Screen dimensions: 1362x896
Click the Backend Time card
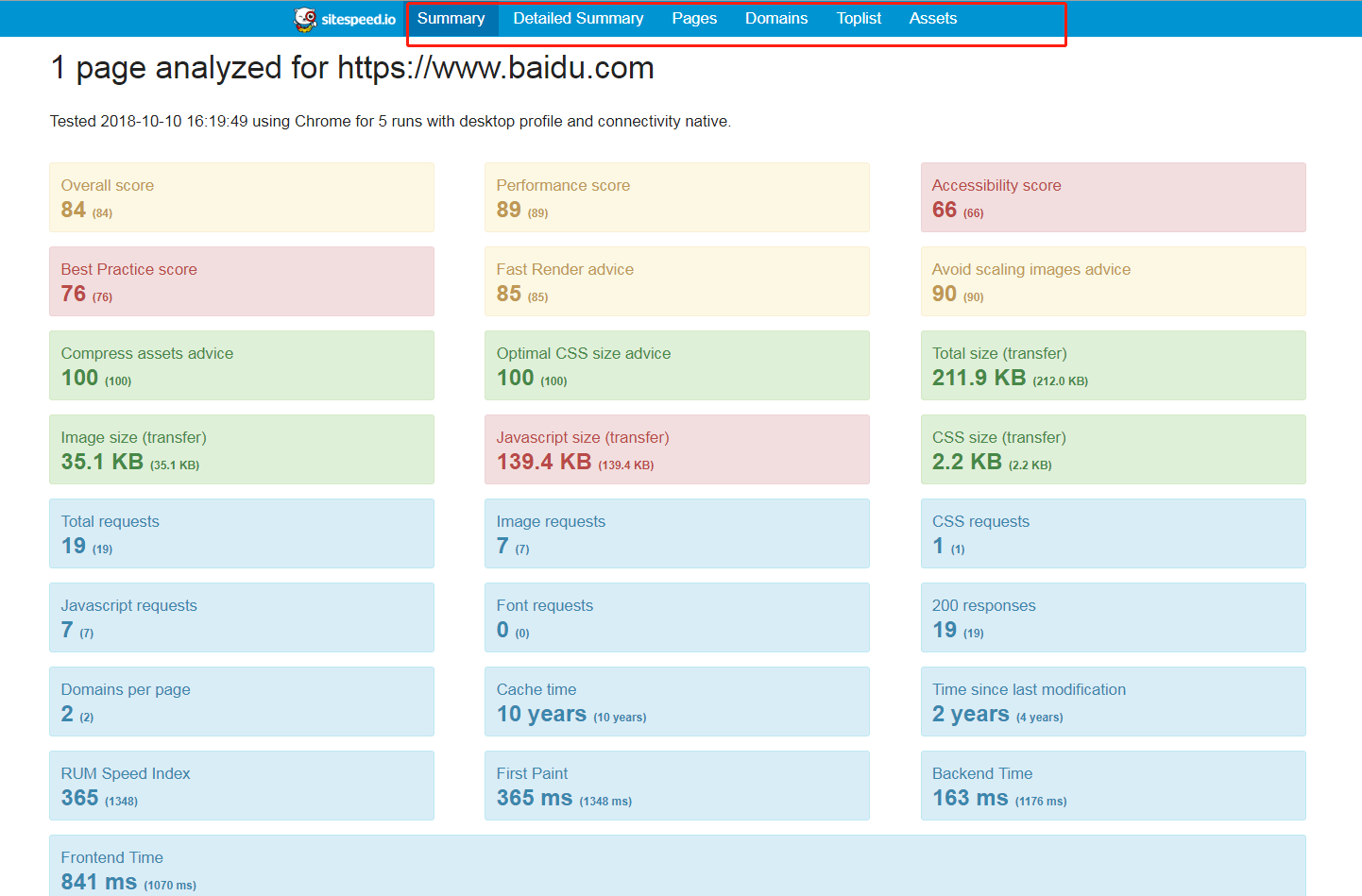(1114, 786)
